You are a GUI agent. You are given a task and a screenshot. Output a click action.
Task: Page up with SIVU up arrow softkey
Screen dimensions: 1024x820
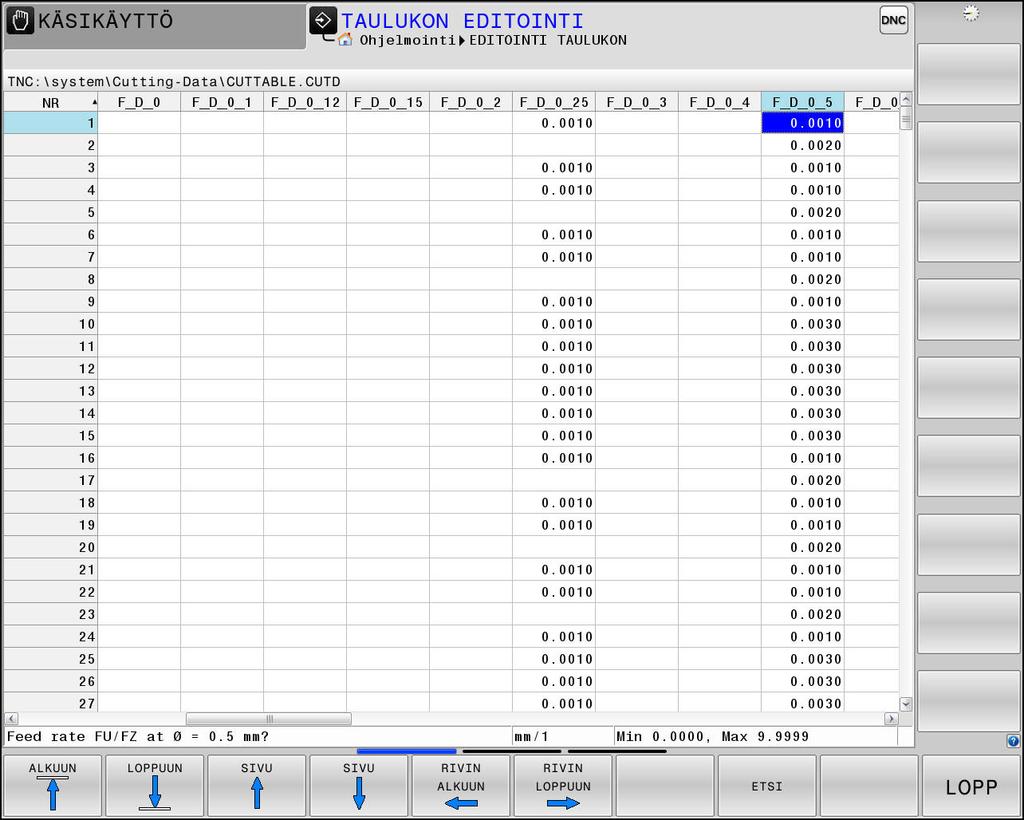point(257,785)
